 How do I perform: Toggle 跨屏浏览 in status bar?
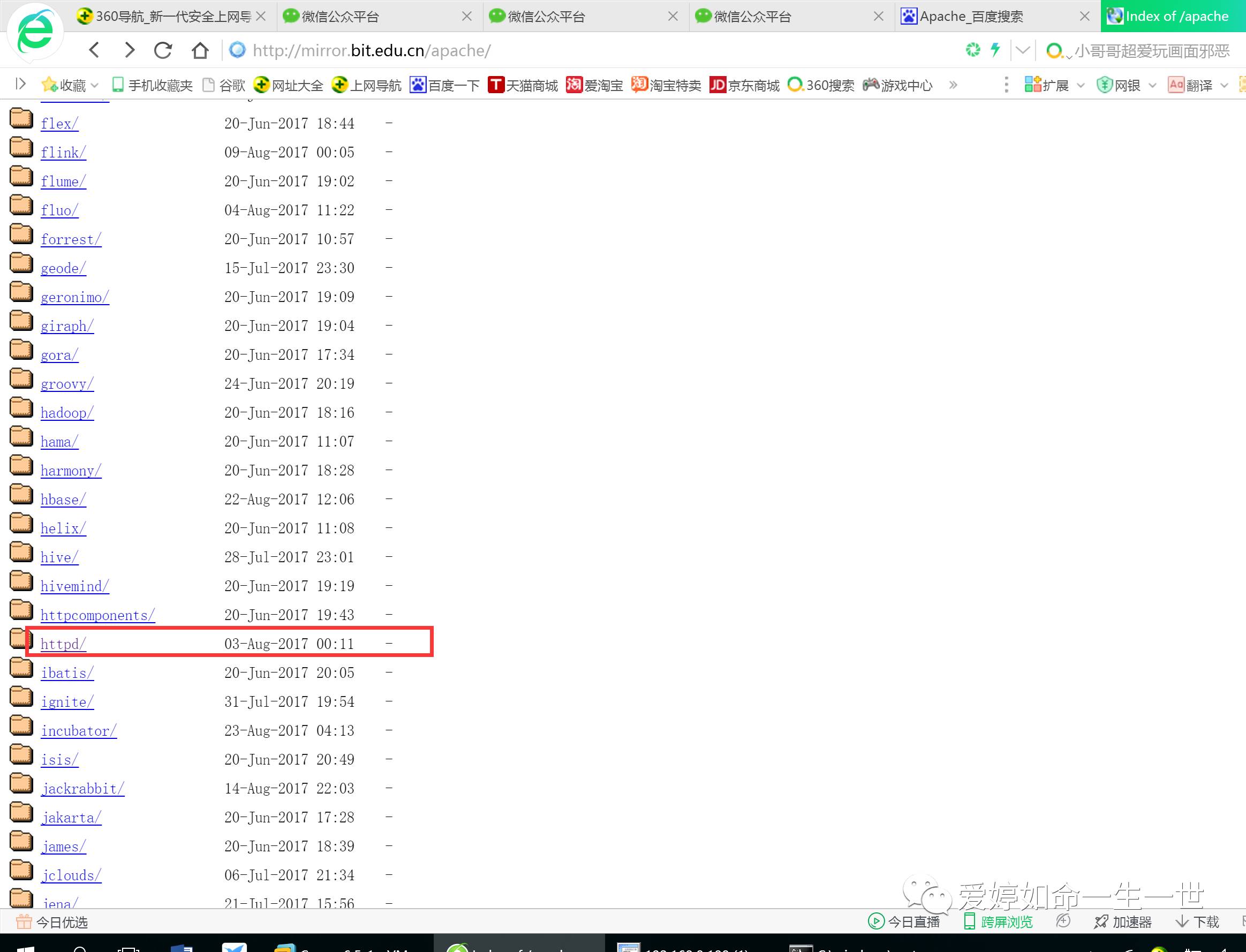(x=999, y=921)
